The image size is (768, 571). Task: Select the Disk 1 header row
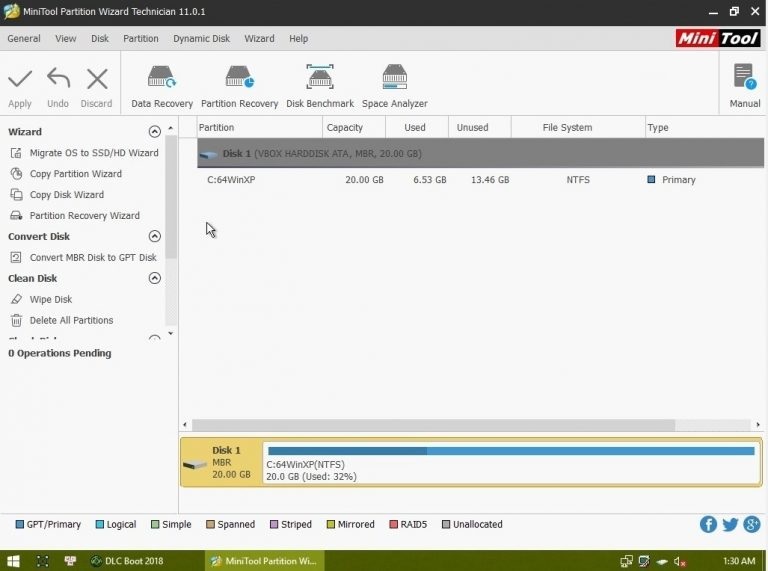[x=480, y=153]
